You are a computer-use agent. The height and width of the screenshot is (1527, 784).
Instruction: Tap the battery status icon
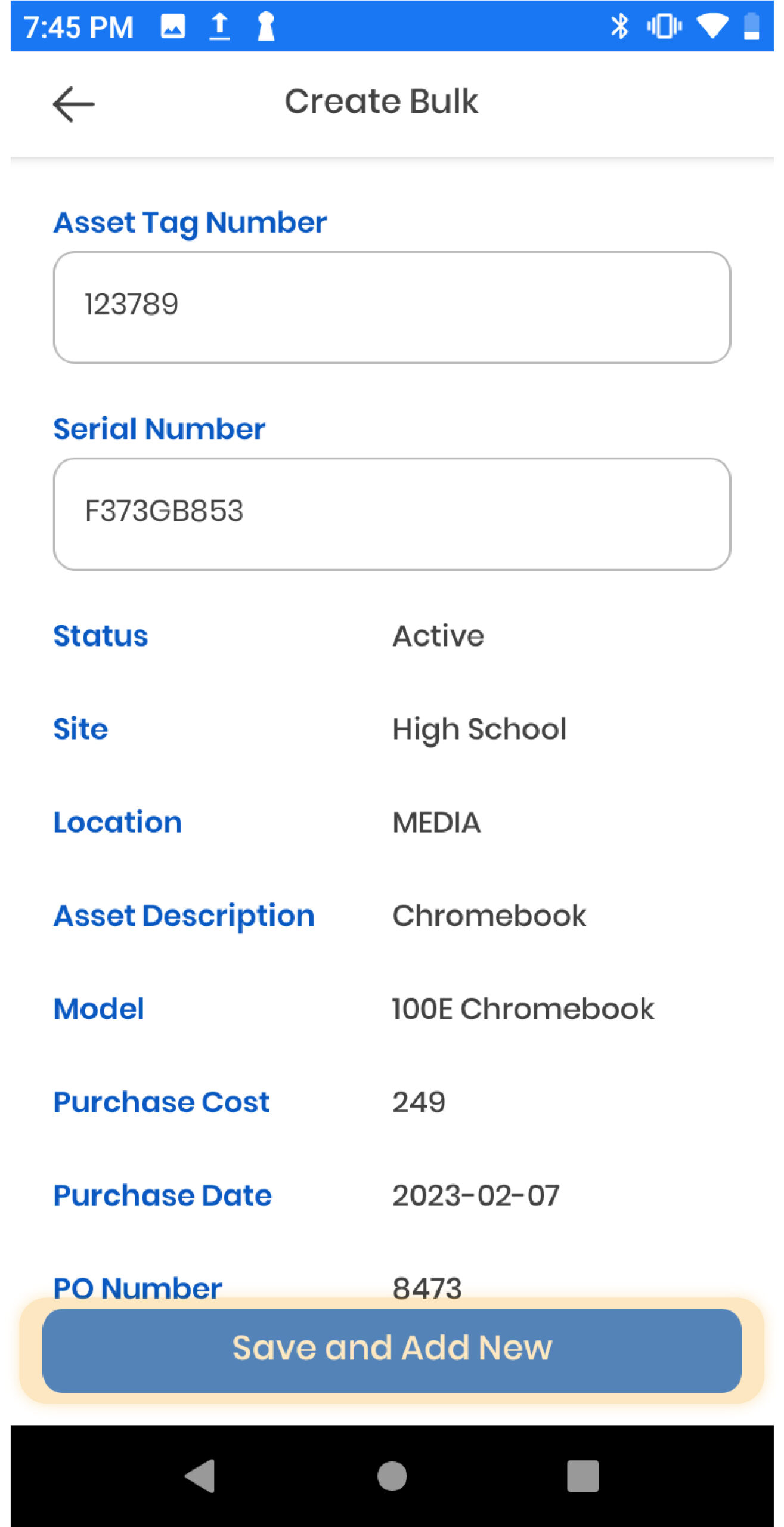[751, 26]
